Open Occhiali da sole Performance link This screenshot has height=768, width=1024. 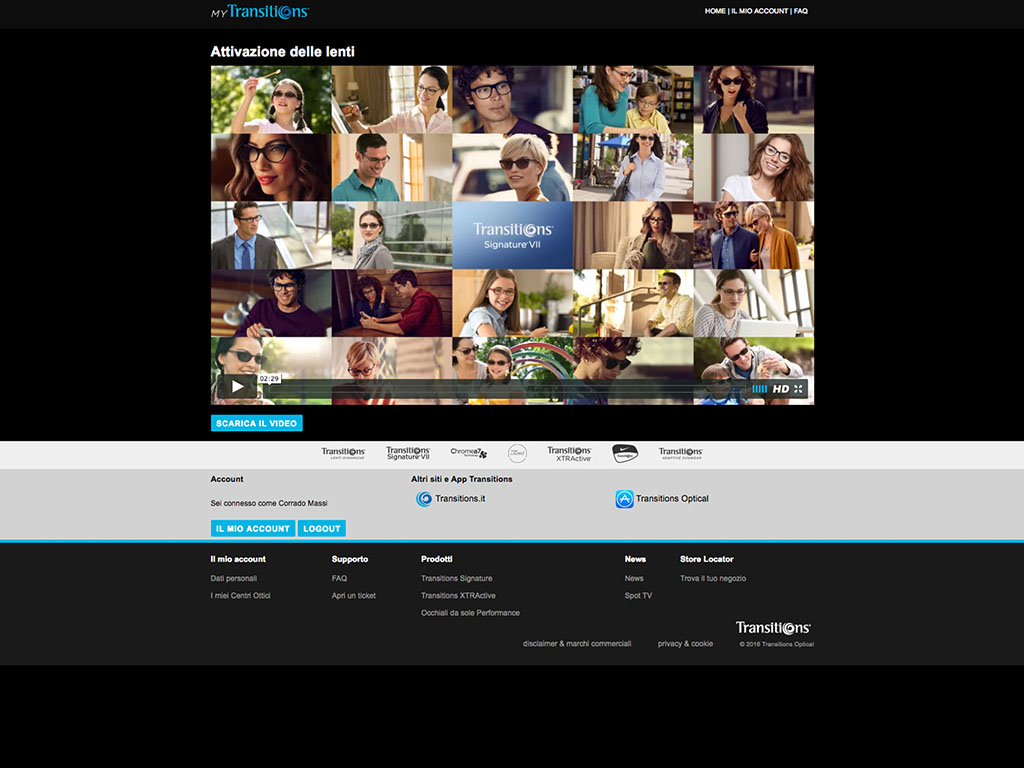coord(470,613)
